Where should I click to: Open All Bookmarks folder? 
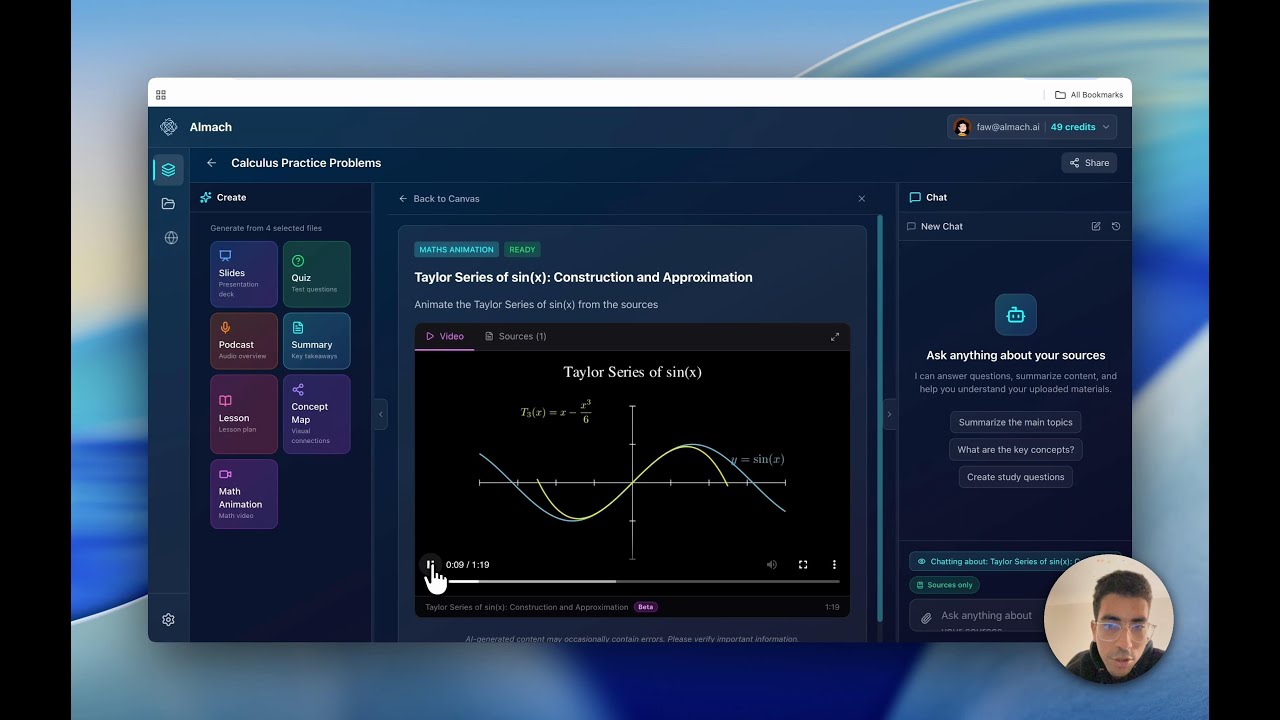tap(1089, 95)
